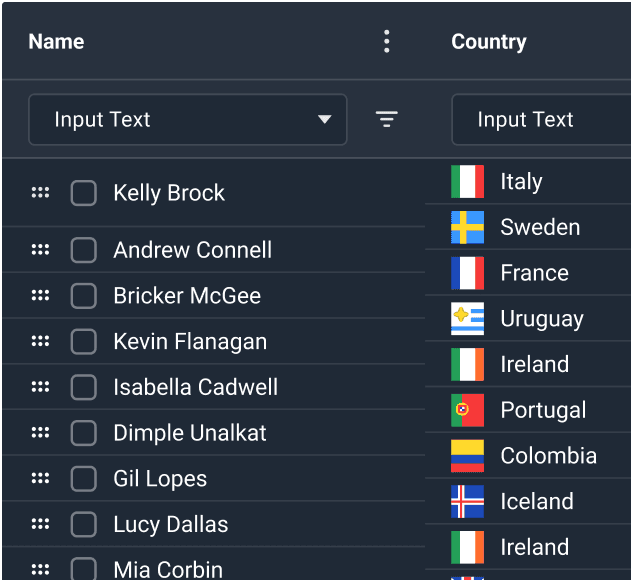Check the box for Andrew Connell
The width and height of the screenshot is (631, 580).
(x=83, y=250)
